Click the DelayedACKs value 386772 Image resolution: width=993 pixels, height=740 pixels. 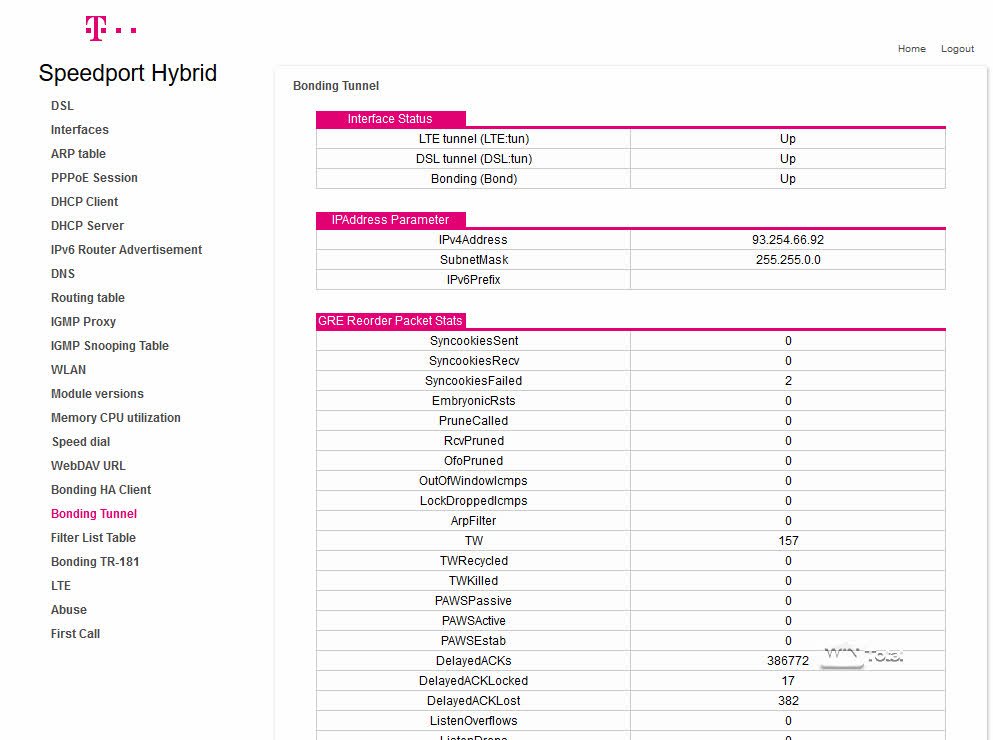coord(788,661)
